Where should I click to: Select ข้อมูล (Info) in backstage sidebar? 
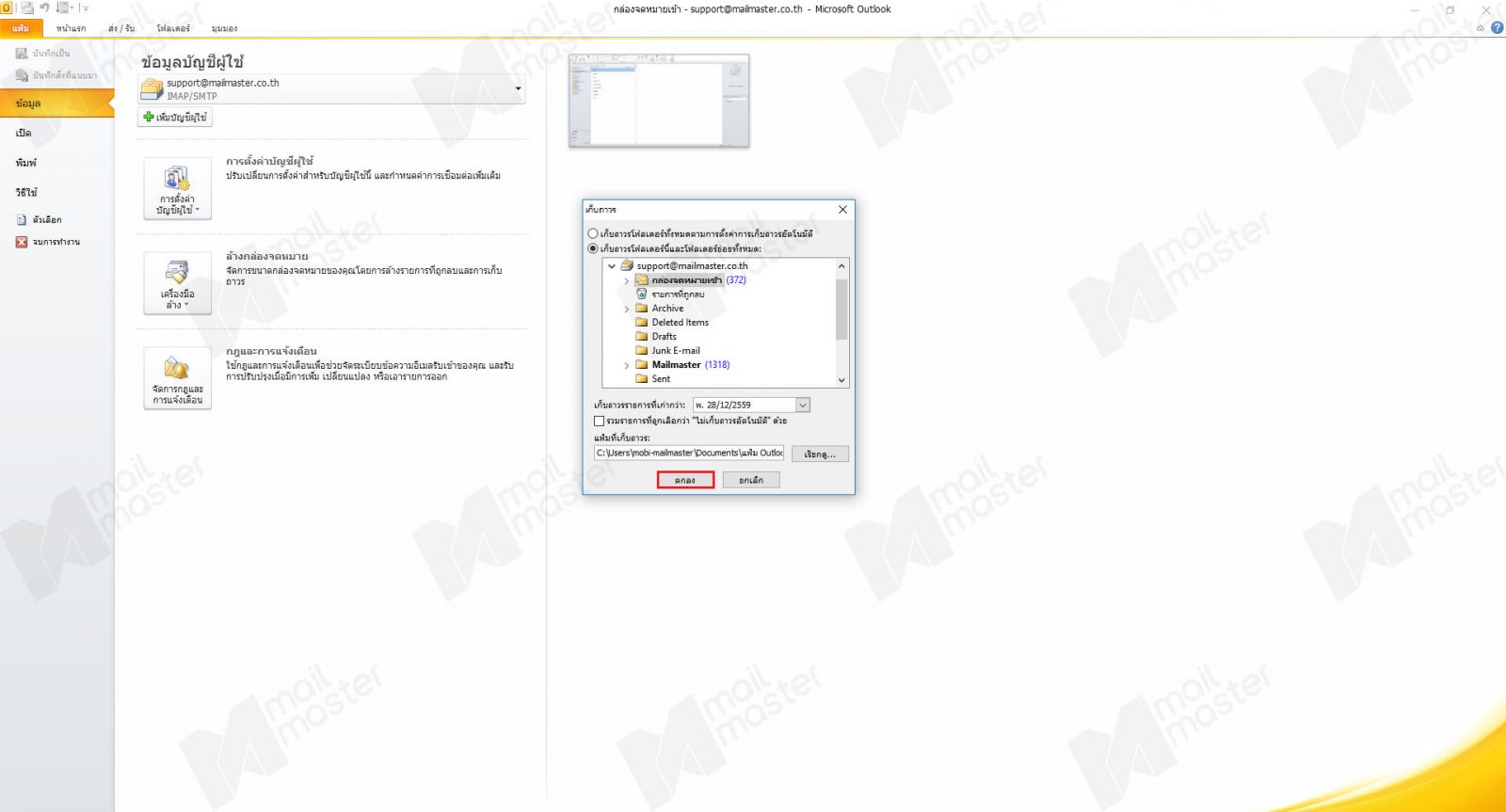[56, 103]
